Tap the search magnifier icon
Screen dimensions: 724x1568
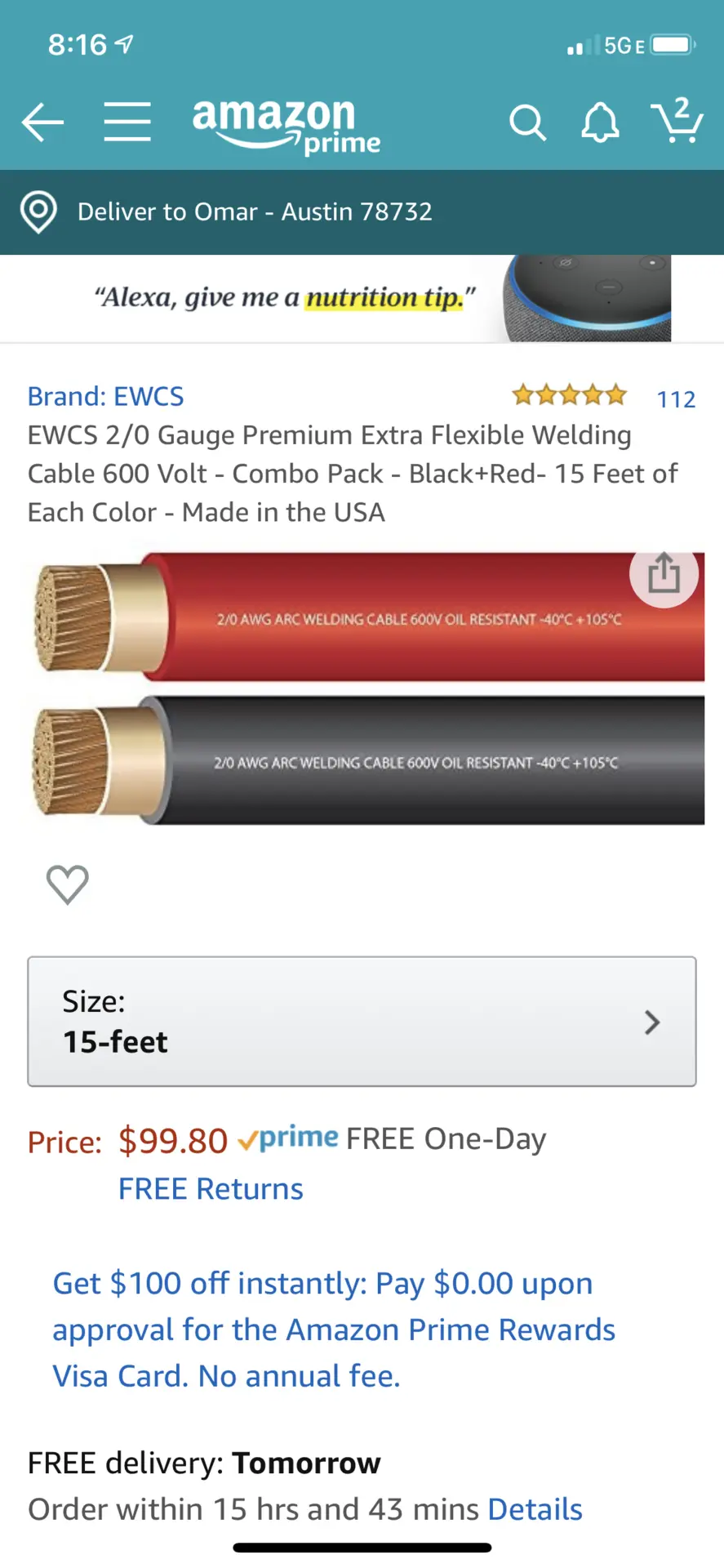point(527,123)
